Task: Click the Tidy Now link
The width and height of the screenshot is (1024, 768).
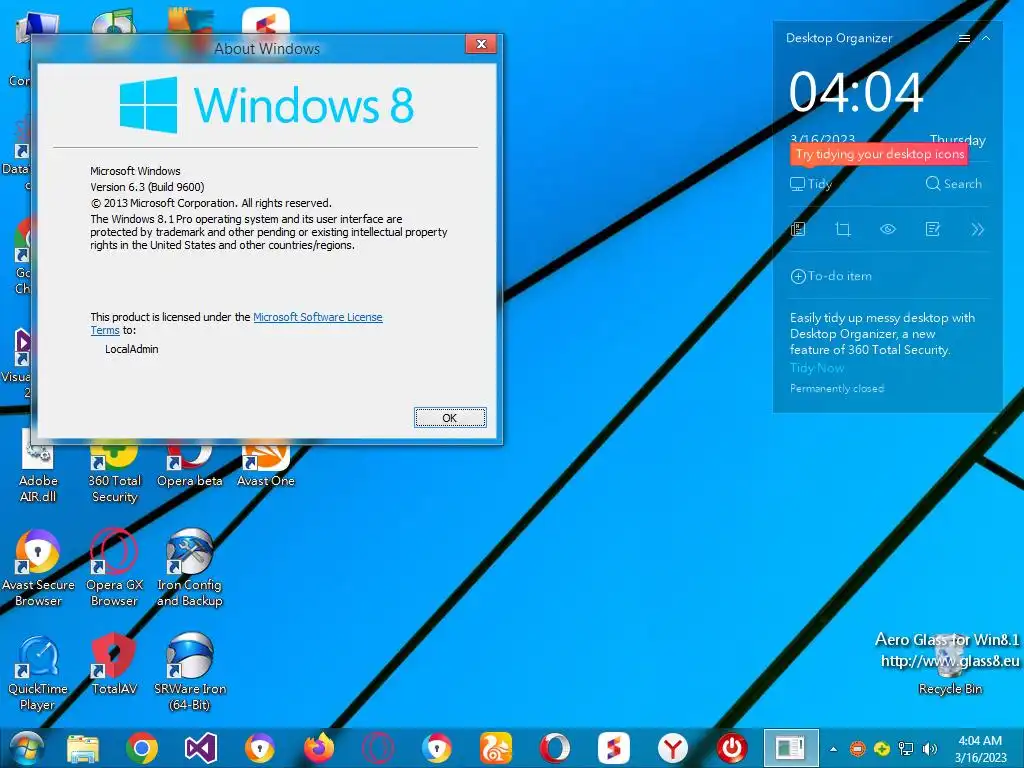Action: click(816, 368)
